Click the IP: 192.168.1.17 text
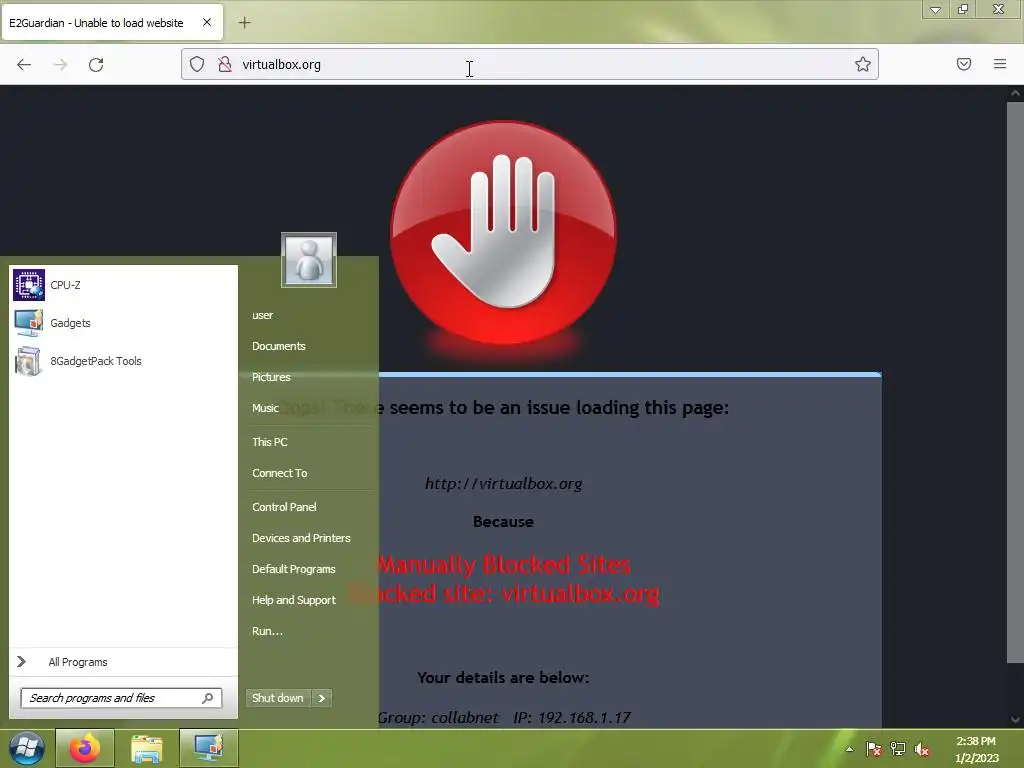The image size is (1024, 768). [x=572, y=718]
